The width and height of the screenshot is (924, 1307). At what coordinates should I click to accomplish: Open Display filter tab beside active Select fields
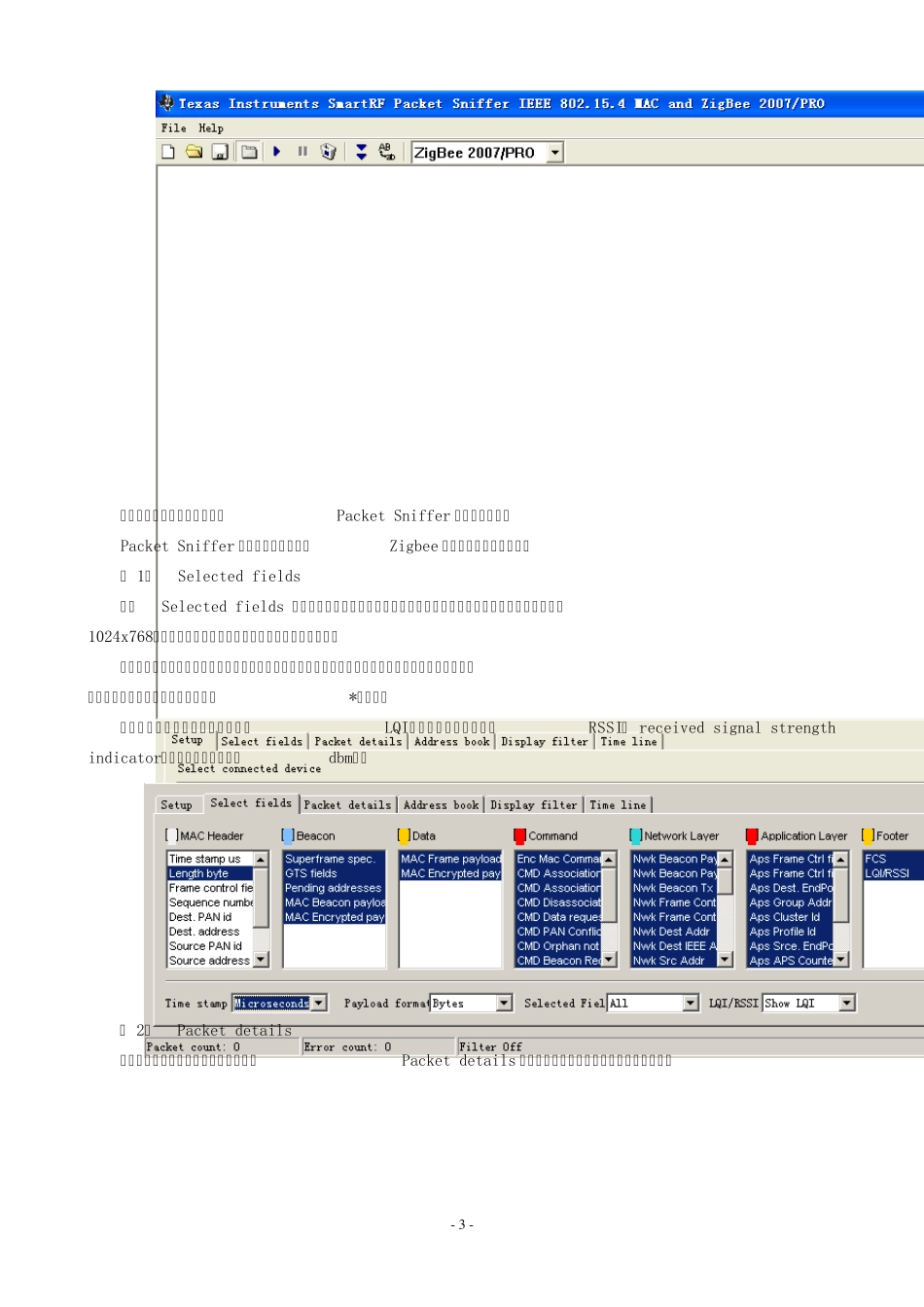[534, 805]
